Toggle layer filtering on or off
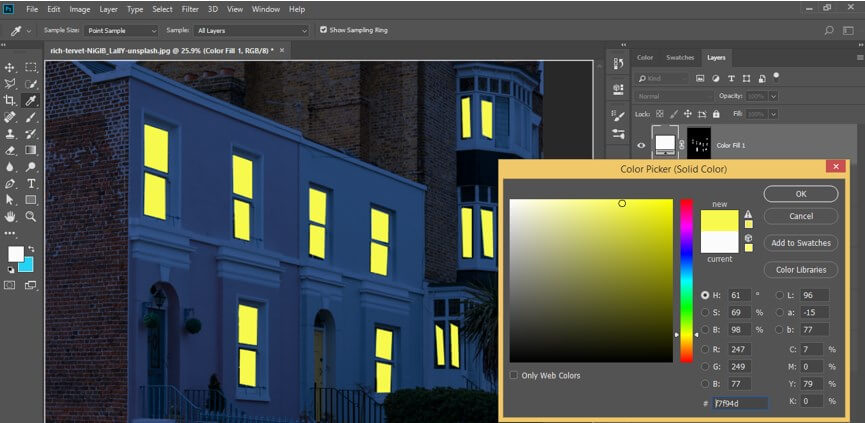865x423 pixels. (x=776, y=76)
